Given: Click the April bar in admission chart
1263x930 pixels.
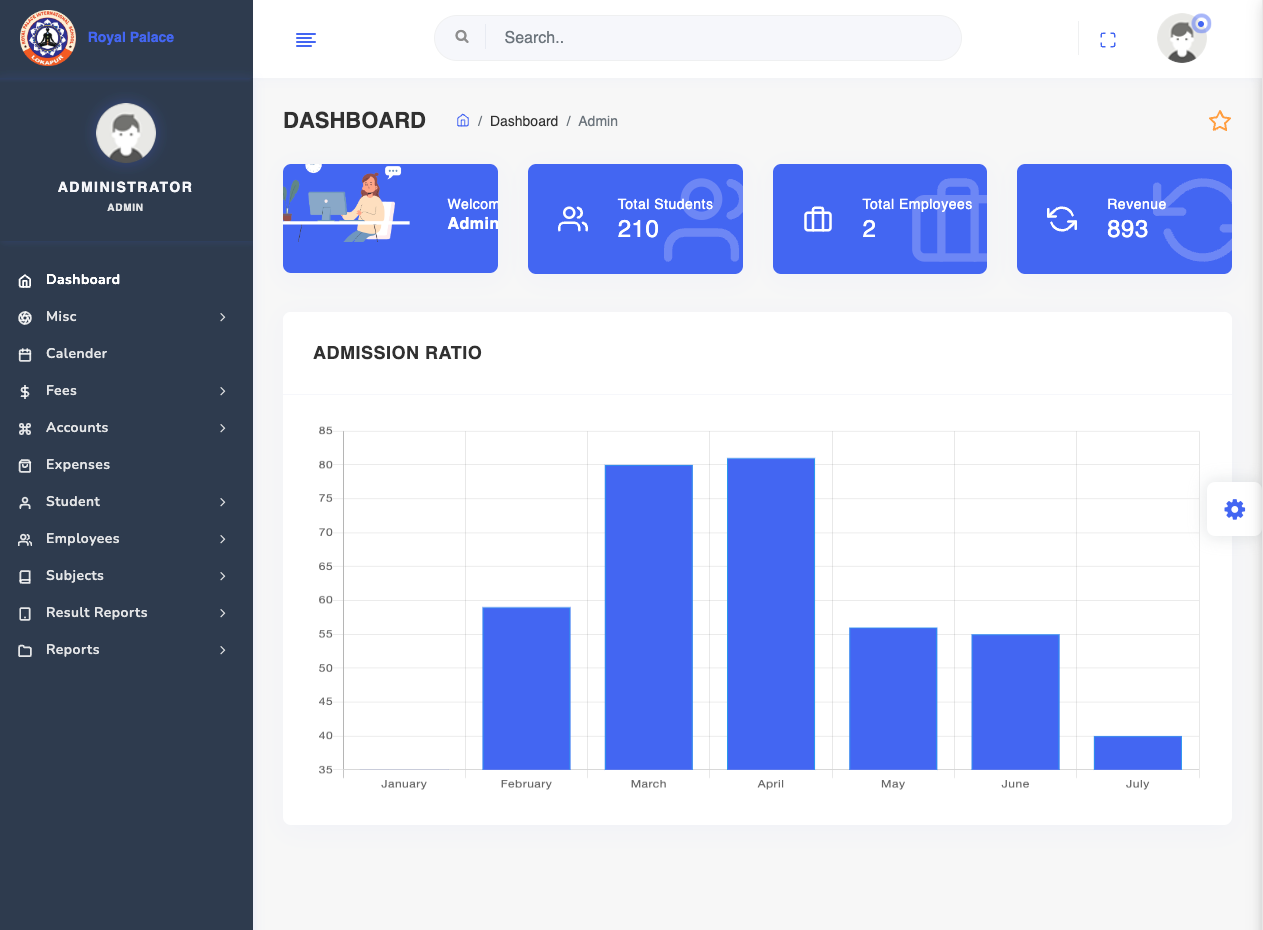Looking at the screenshot, I should 770,613.
